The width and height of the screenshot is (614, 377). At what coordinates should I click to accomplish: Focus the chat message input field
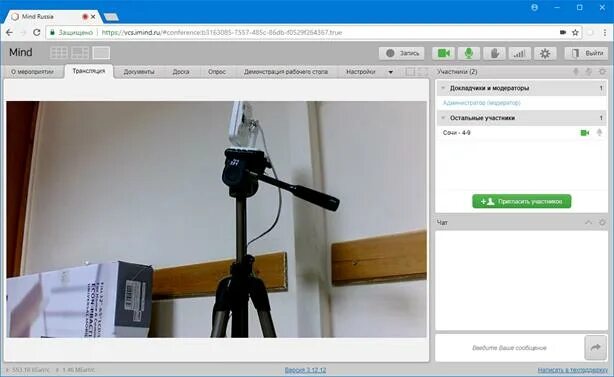tap(509, 348)
